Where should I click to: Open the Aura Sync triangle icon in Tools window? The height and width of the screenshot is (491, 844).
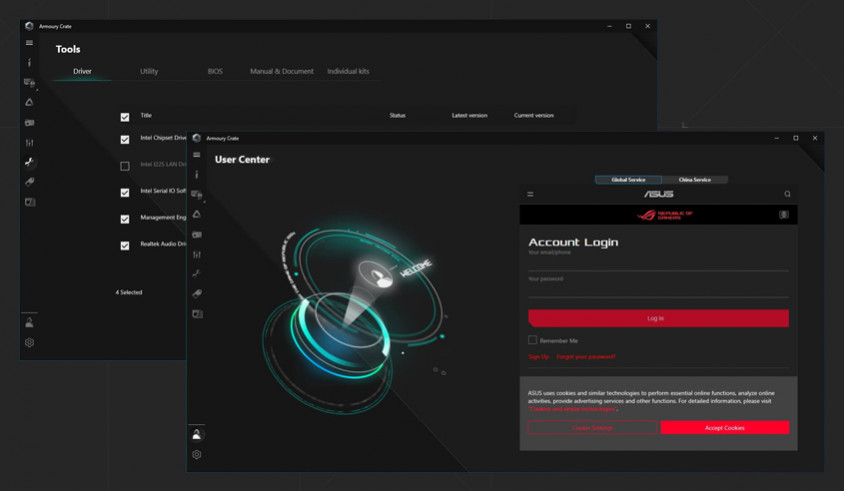29,102
